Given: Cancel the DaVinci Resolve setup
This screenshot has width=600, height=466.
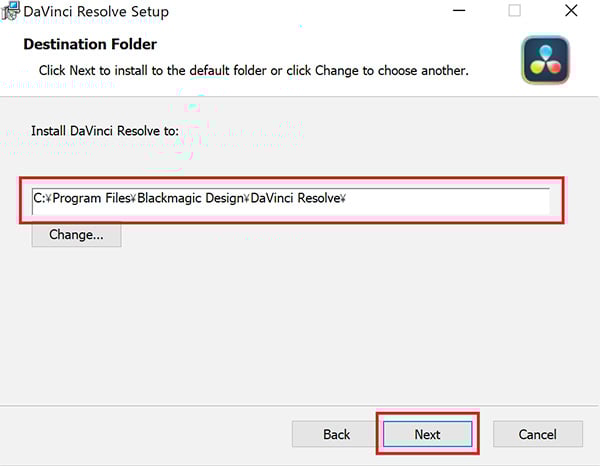Looking at the screenshot, I should click(x=538, y=434).
